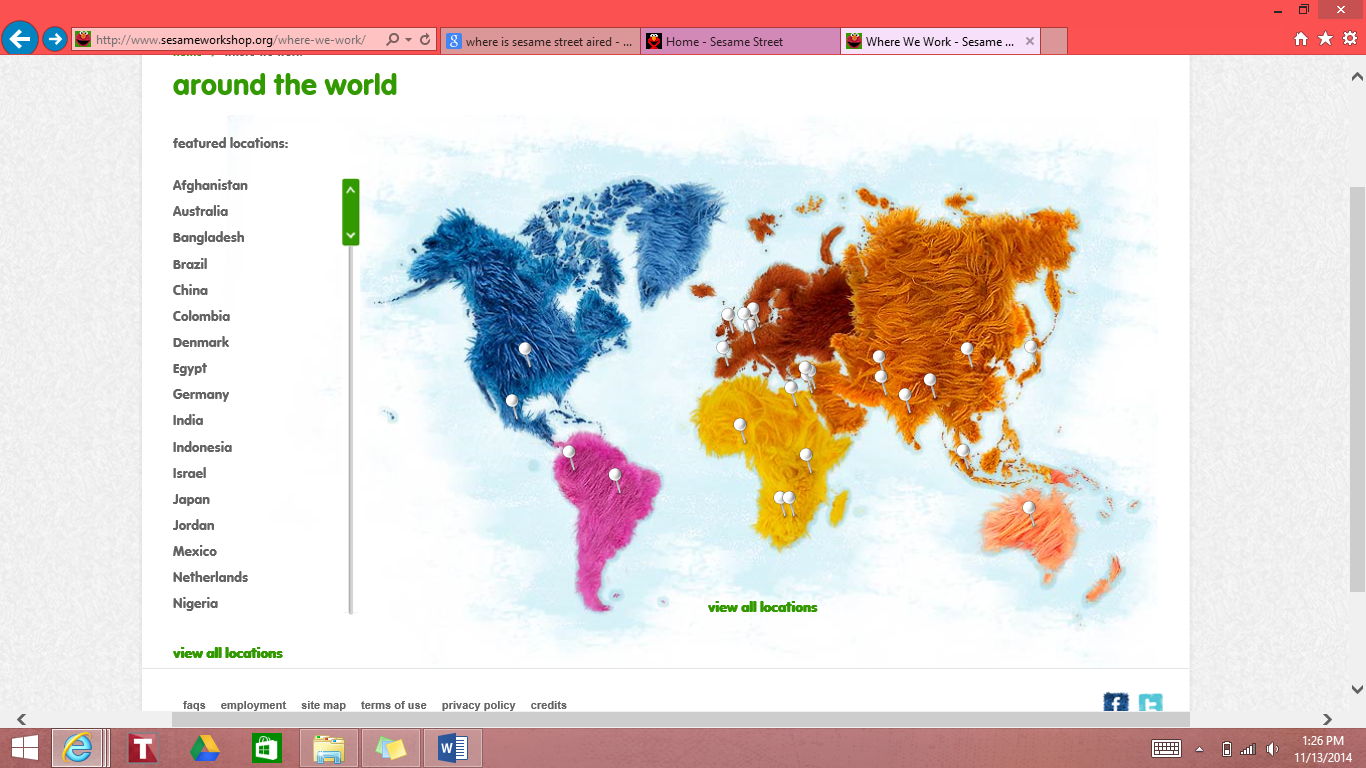
Task: Open the Egypt location link
Action: pyautogui.click(x=190, y=368)
